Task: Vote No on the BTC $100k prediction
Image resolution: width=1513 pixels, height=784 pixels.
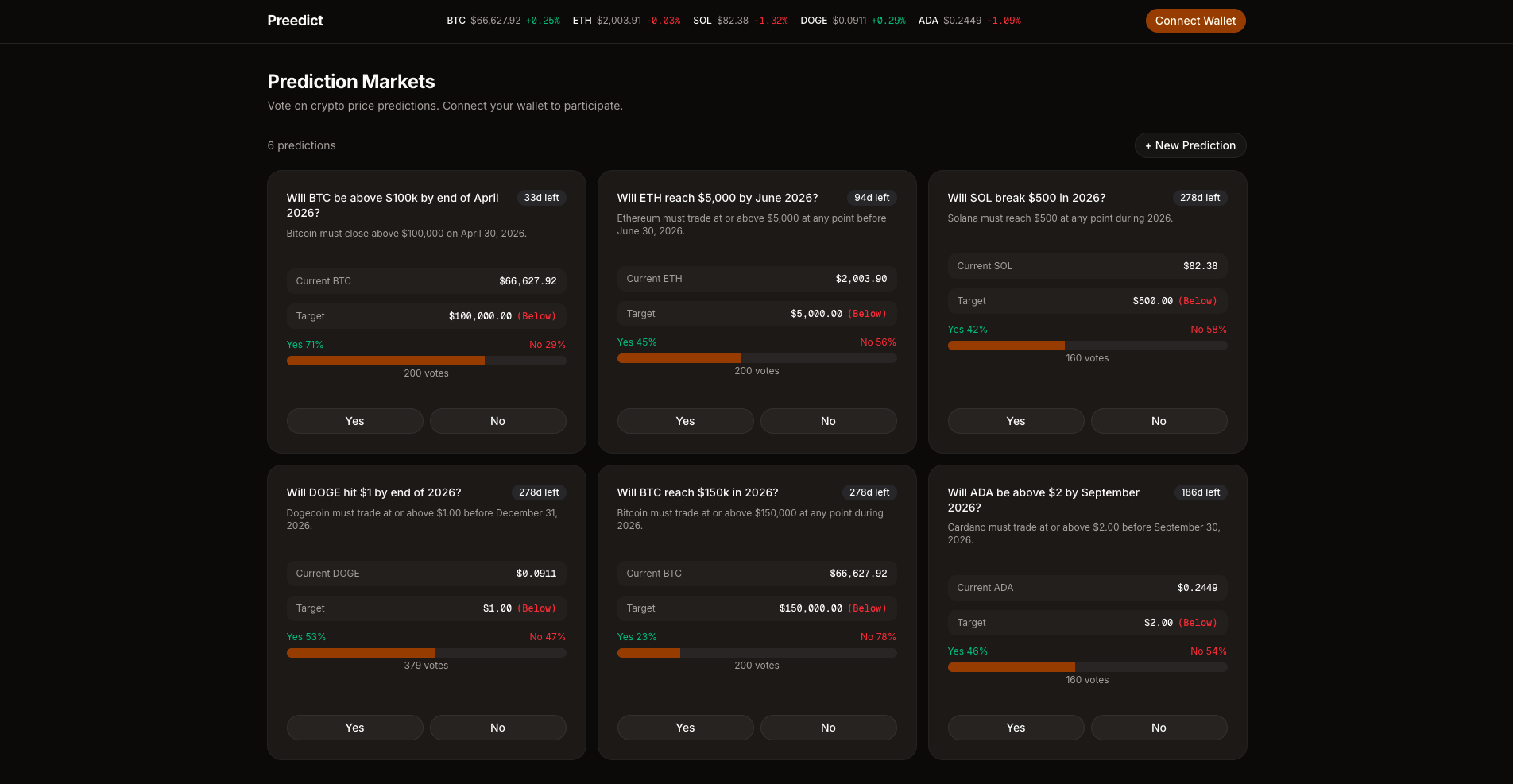Action: pyautogui.click(x=497, y=421)
